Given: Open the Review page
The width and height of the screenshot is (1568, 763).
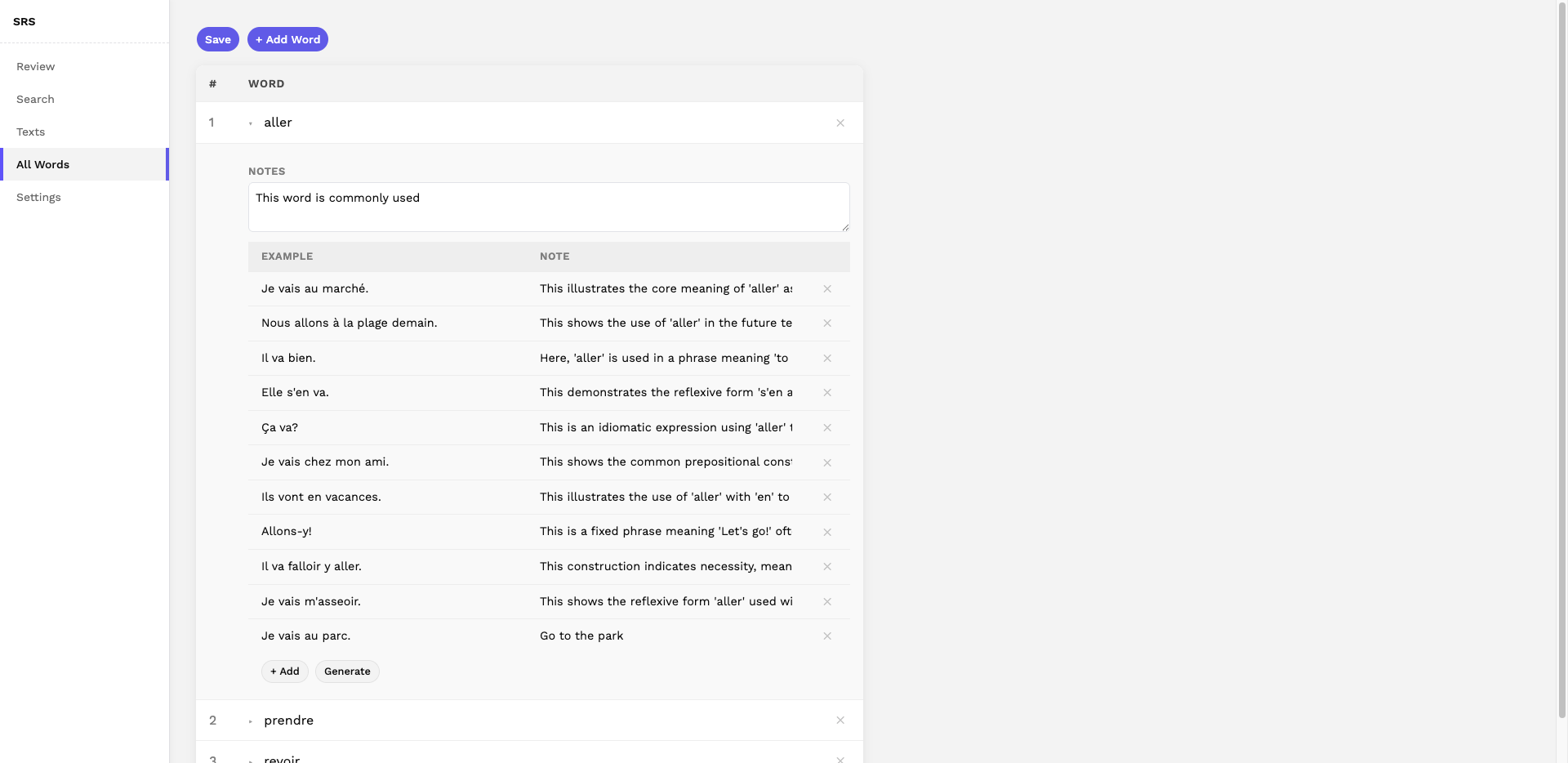Looking at the screenshot, I should [x=85, y=66].
